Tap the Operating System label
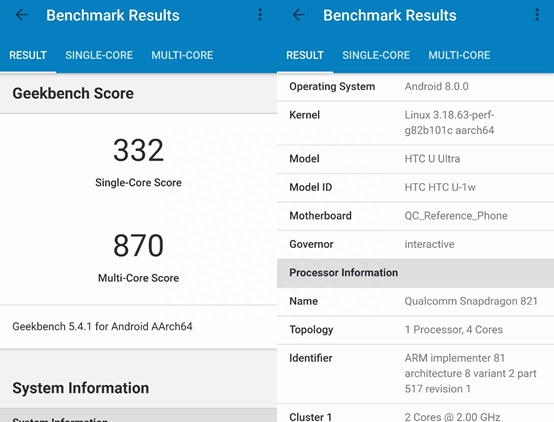 click(x=332, y=87)
